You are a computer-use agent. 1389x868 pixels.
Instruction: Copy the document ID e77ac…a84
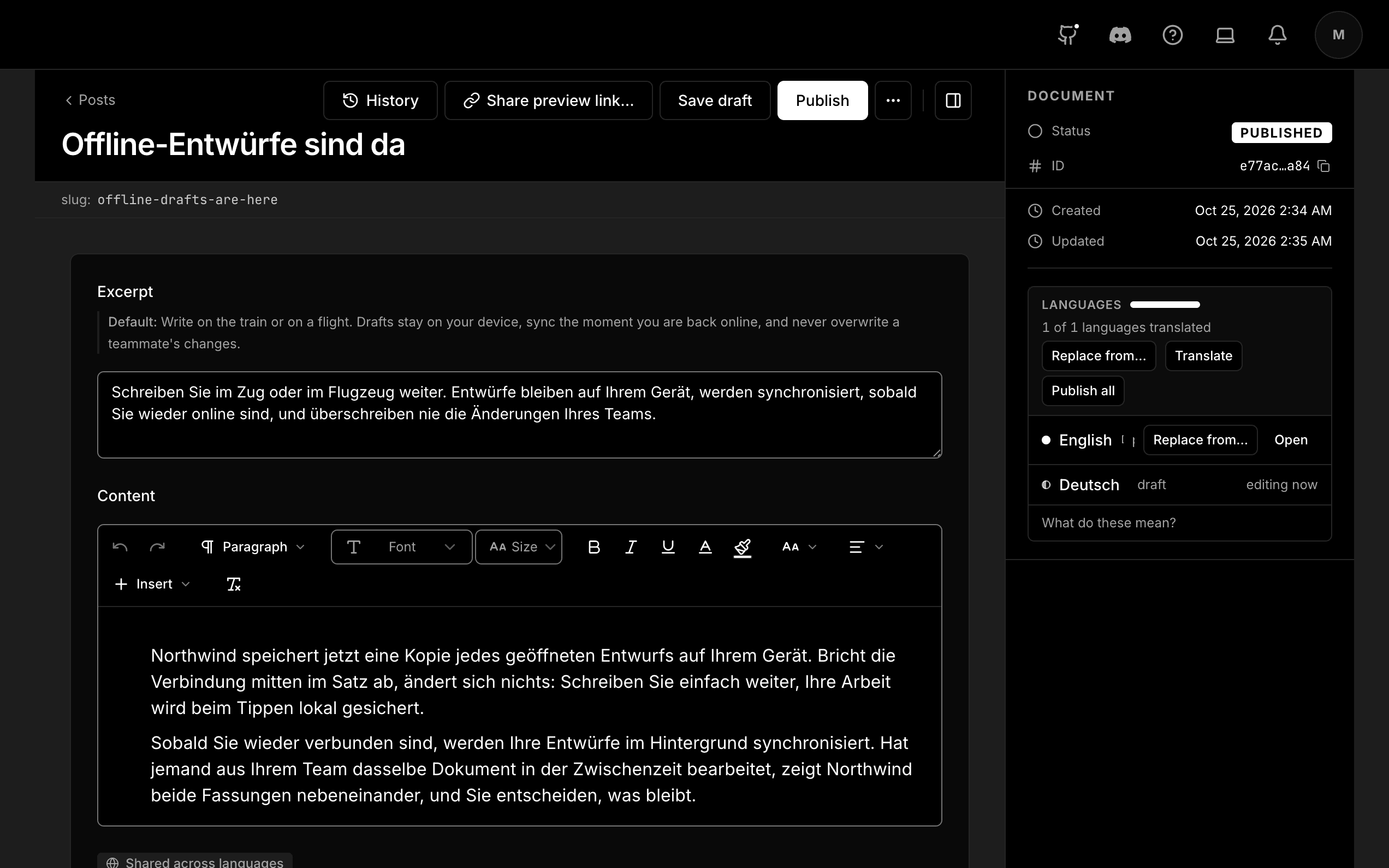click(1324, 166)
